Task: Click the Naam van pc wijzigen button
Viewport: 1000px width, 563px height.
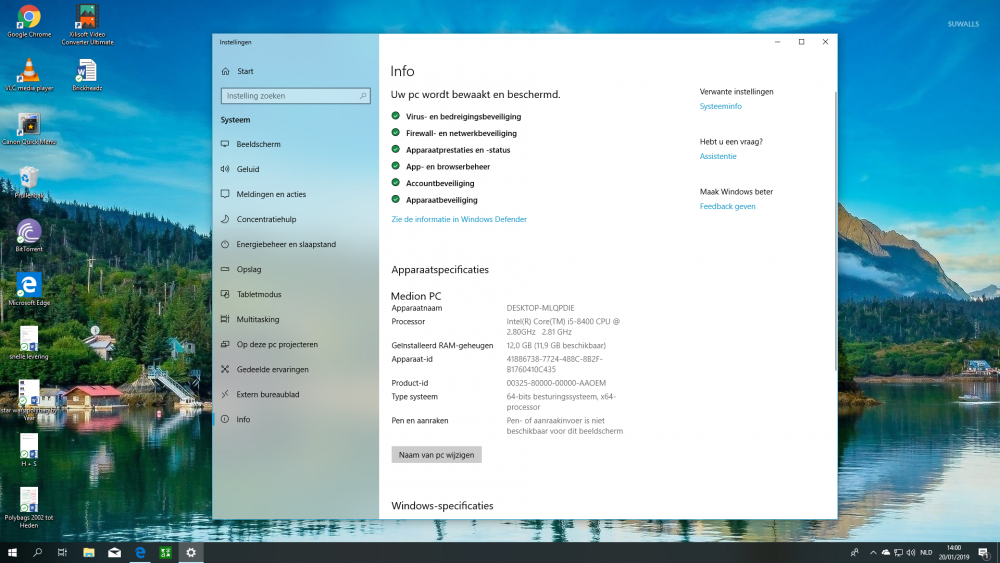Action: 436,455
